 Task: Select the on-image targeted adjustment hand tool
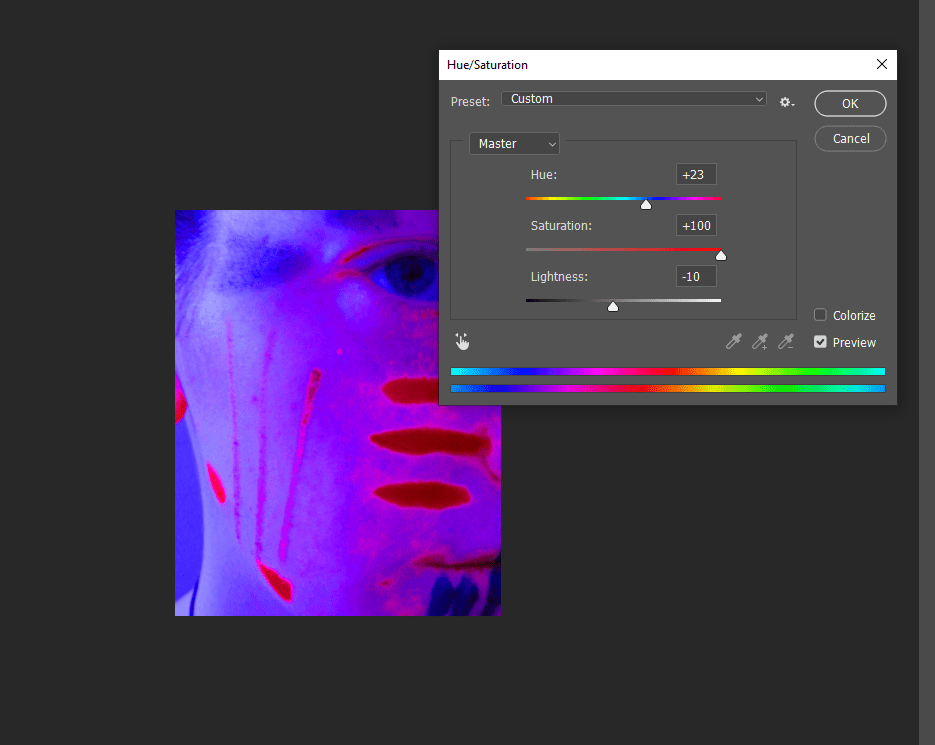(462, 342)
